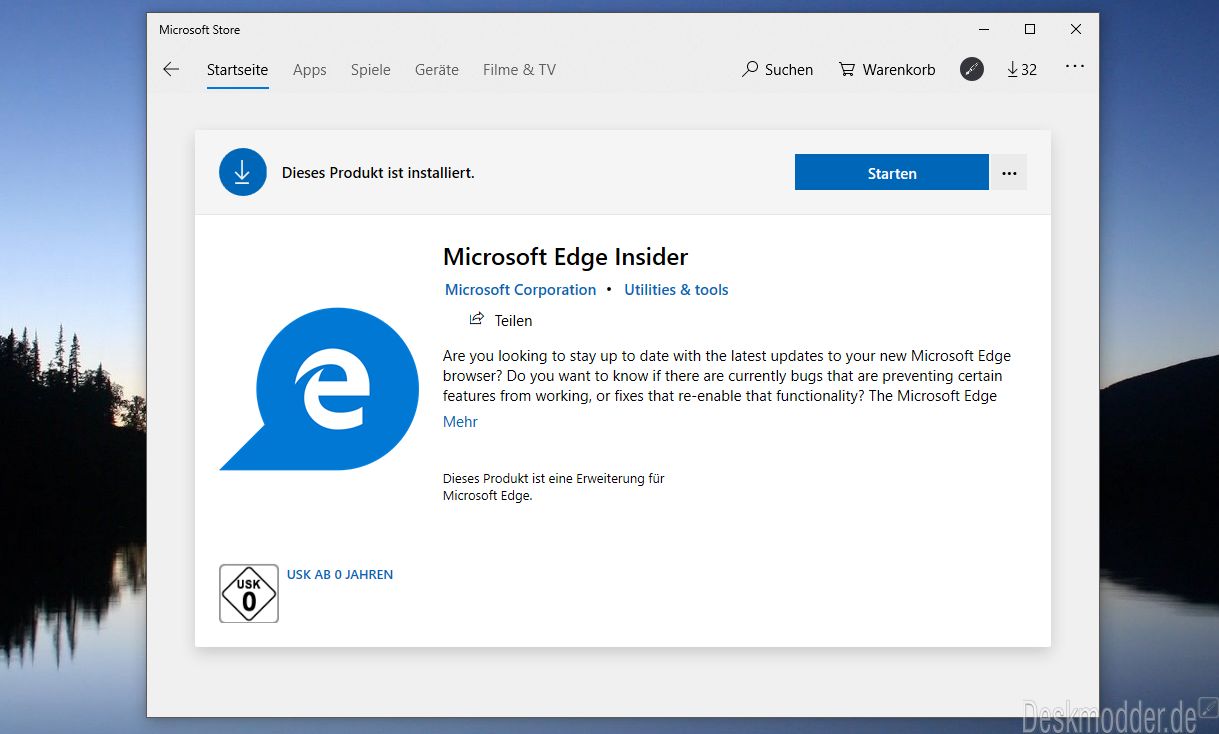Click the Microsoft Edge Insider title
Viewport: 1219px width, 734px height.
point(566,257)
